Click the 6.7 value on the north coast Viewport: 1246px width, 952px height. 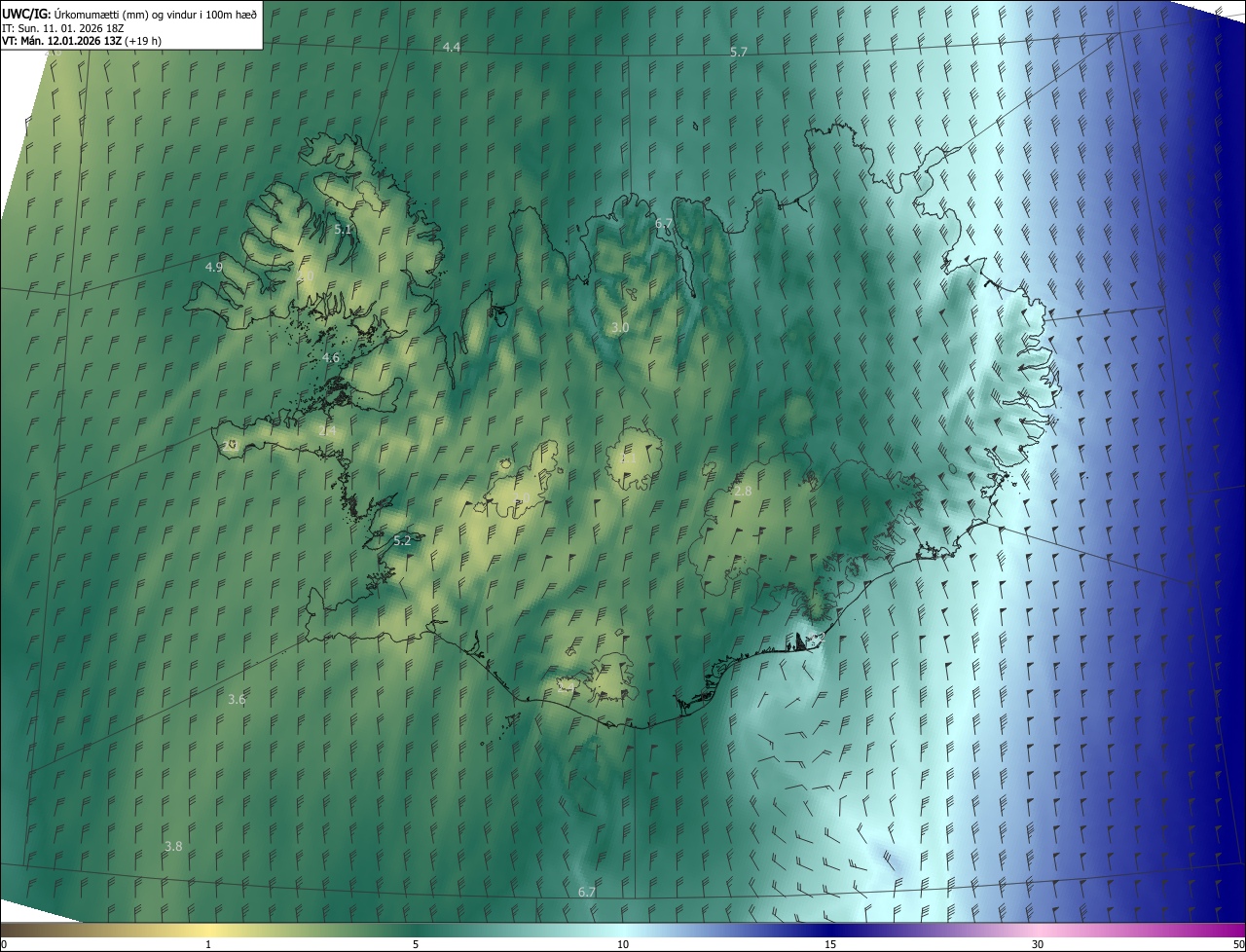(664, 224)
